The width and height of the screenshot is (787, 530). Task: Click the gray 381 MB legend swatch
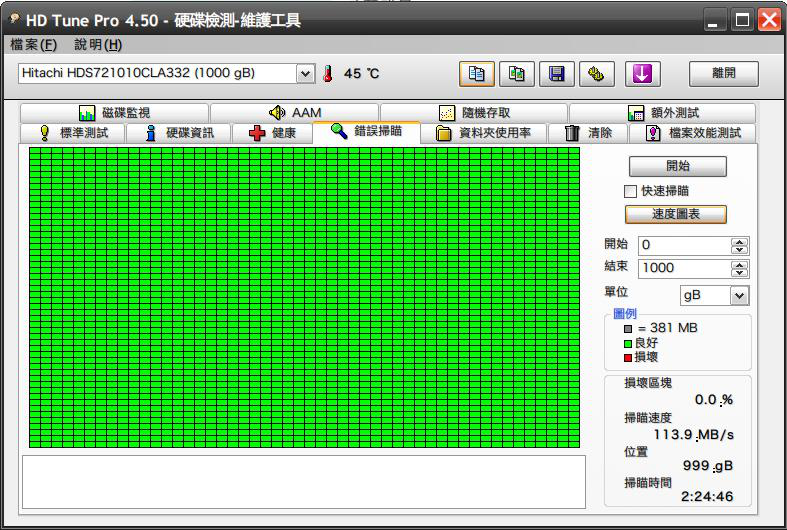[x=628, y=329]
